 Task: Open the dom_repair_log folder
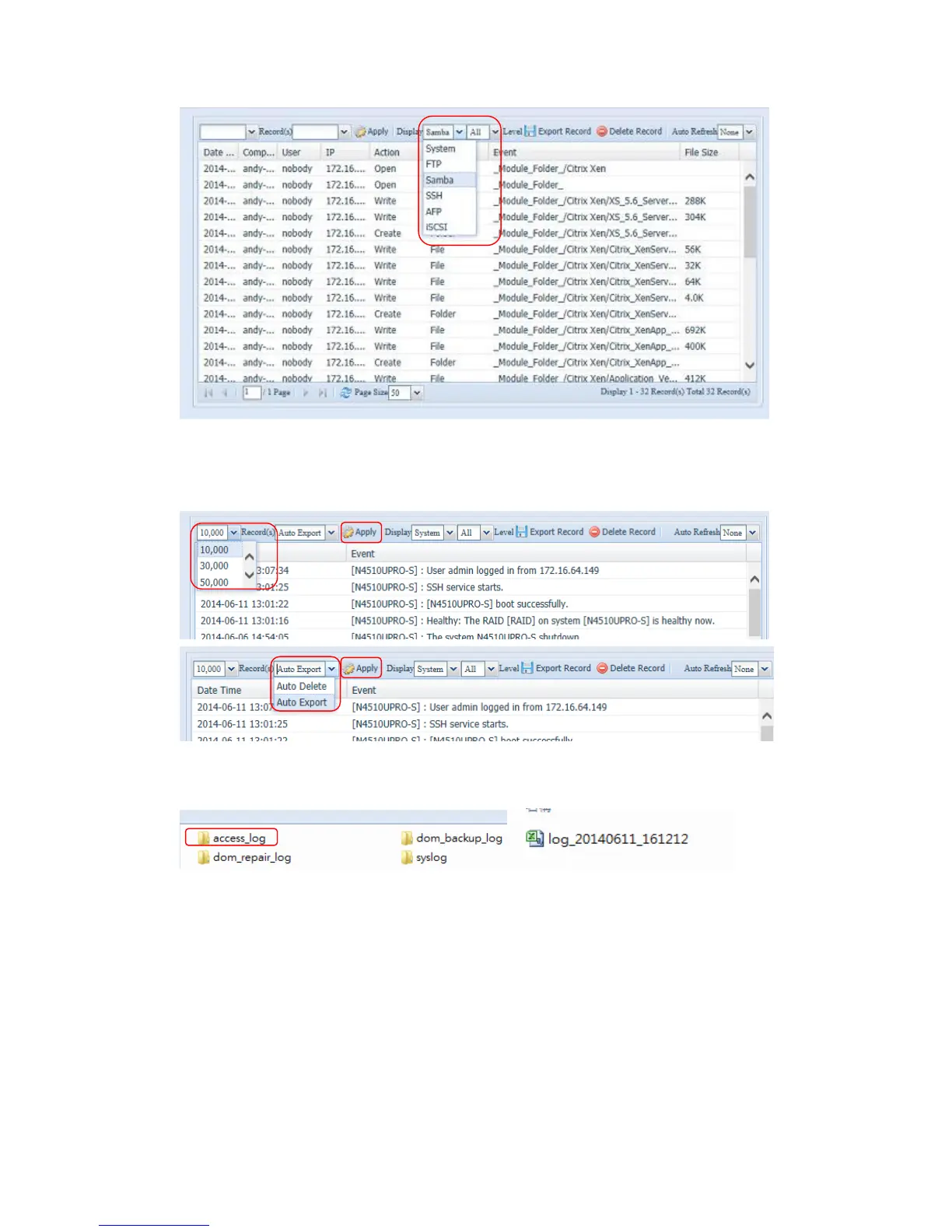pos(244,857)
